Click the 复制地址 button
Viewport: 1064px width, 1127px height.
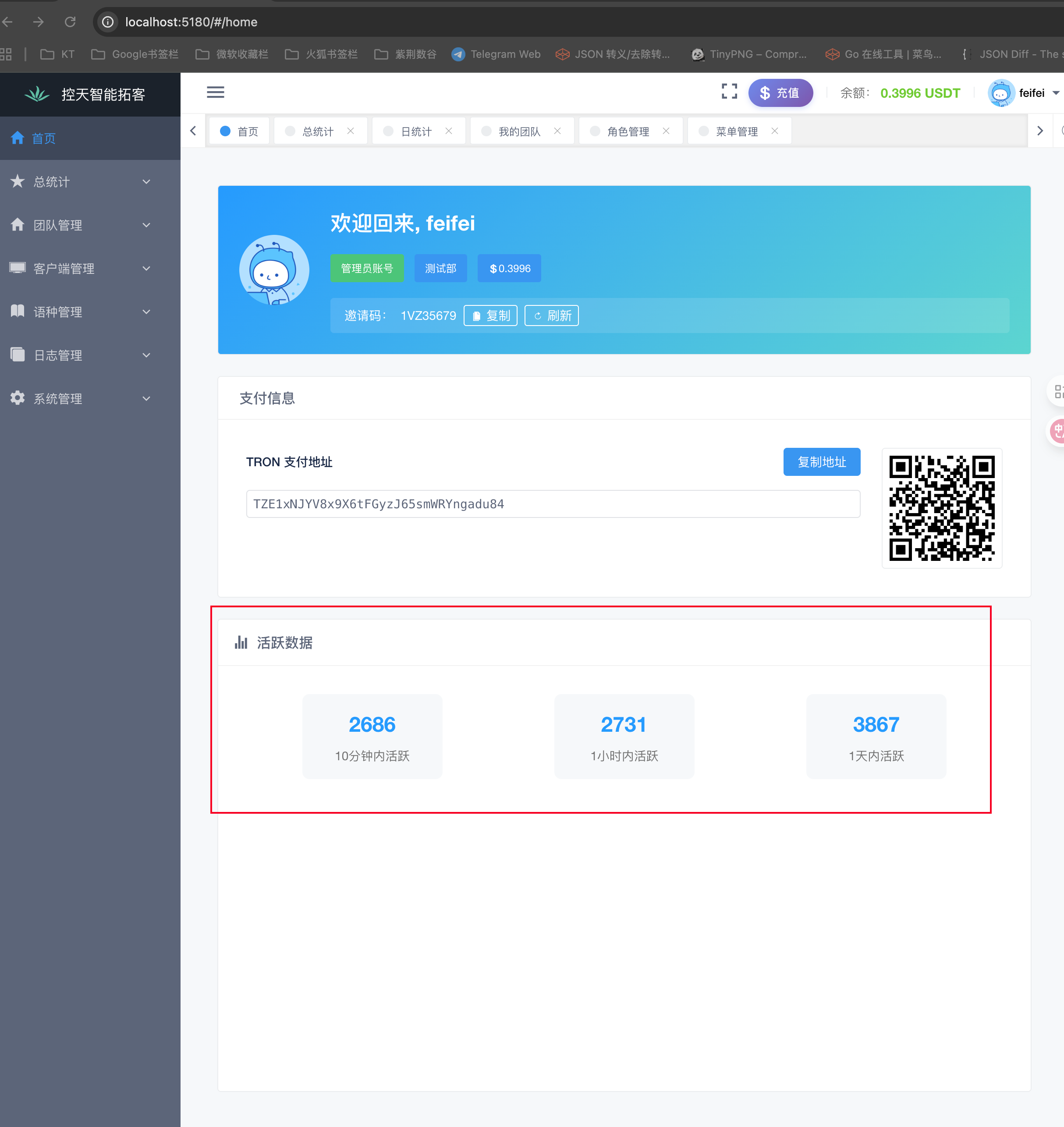[821, 462]
